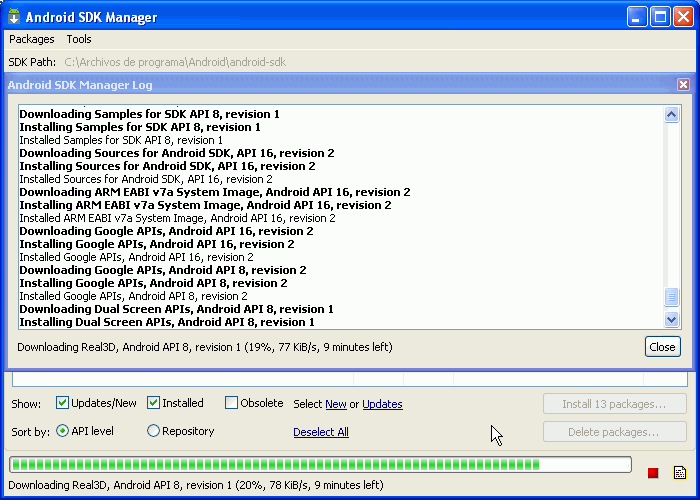
Task: Click 'Downloading Dual Screen APIs' log line
Action: click(176, 308)
